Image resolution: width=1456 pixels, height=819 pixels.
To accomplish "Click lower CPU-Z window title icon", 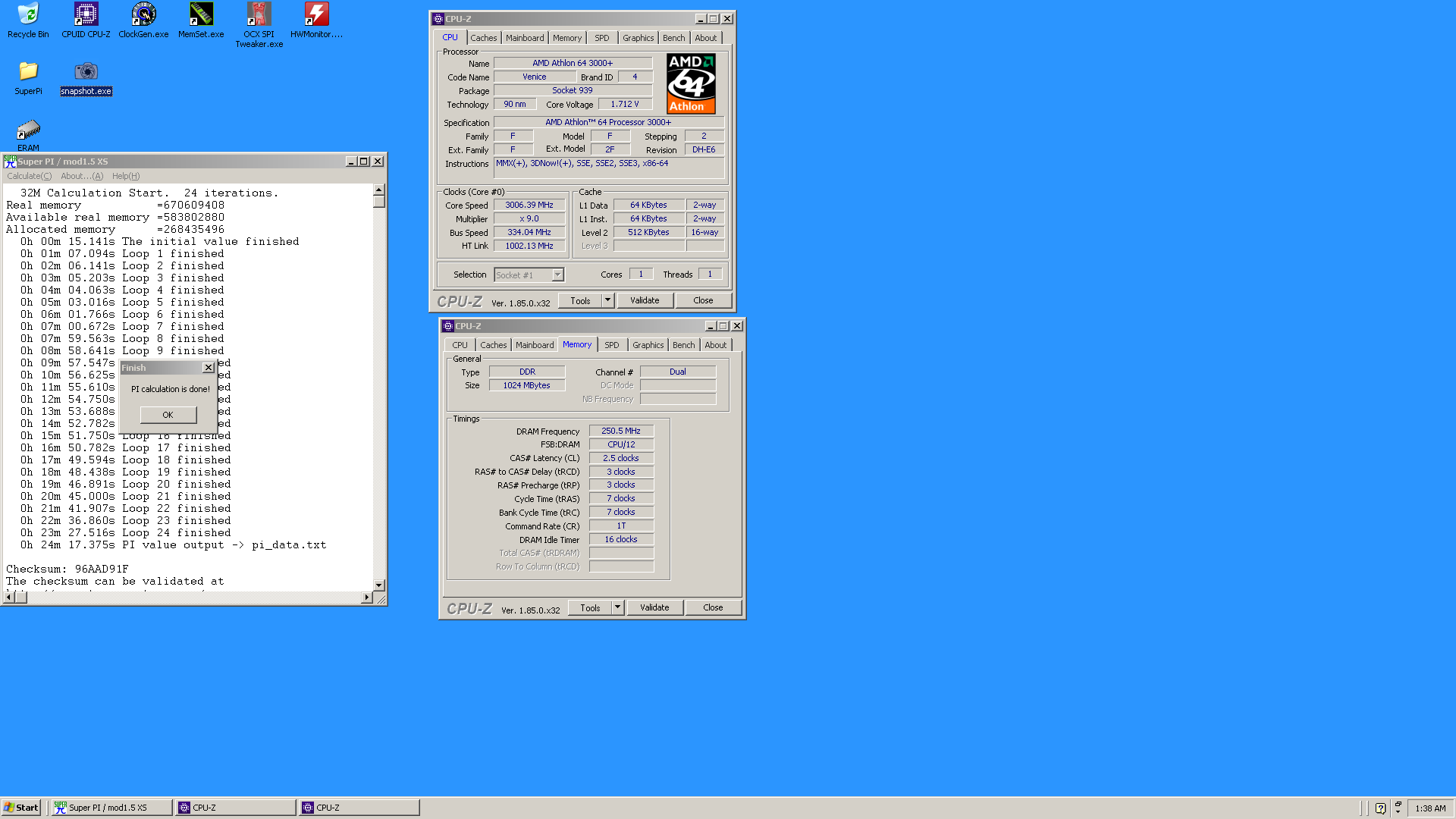I will pos(447,326).
